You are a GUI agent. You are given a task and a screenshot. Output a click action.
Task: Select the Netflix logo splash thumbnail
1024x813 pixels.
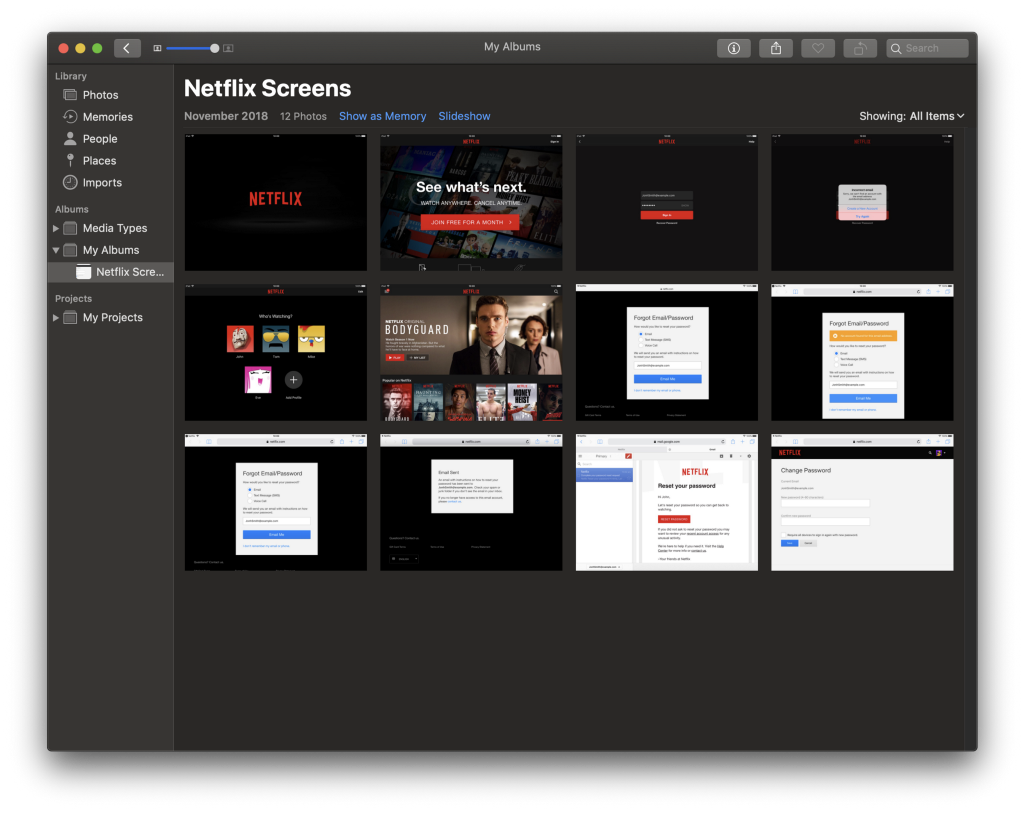click(x=276, y=202)
